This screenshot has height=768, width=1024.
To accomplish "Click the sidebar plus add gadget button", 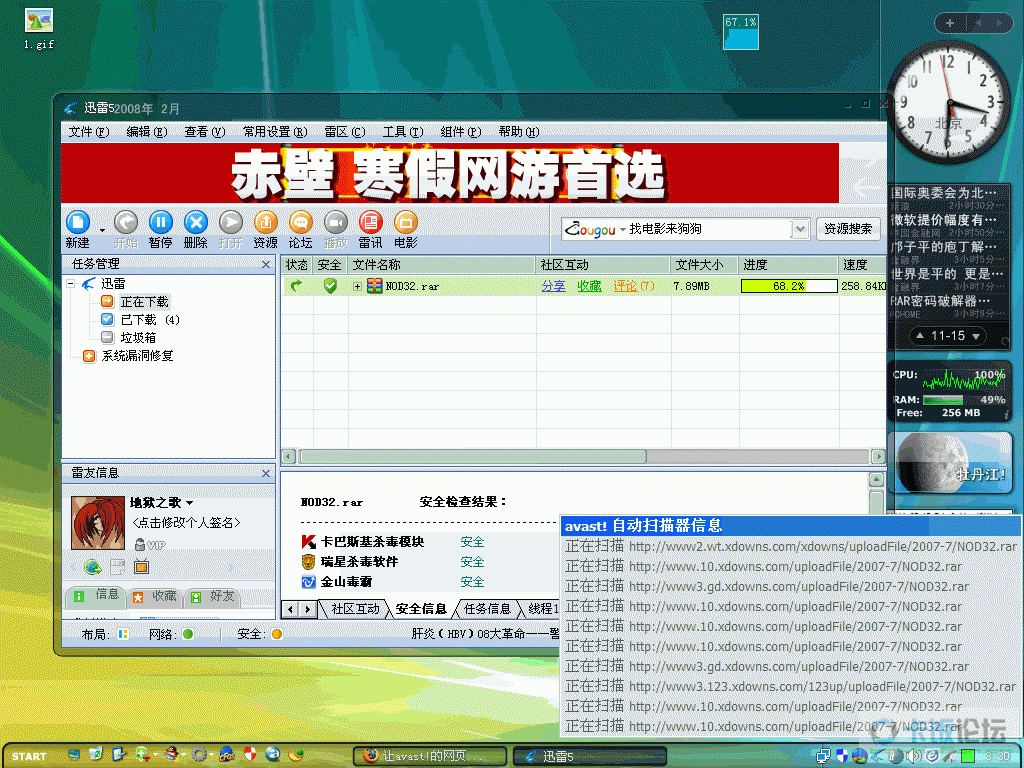I will click(x=950, y=23).
